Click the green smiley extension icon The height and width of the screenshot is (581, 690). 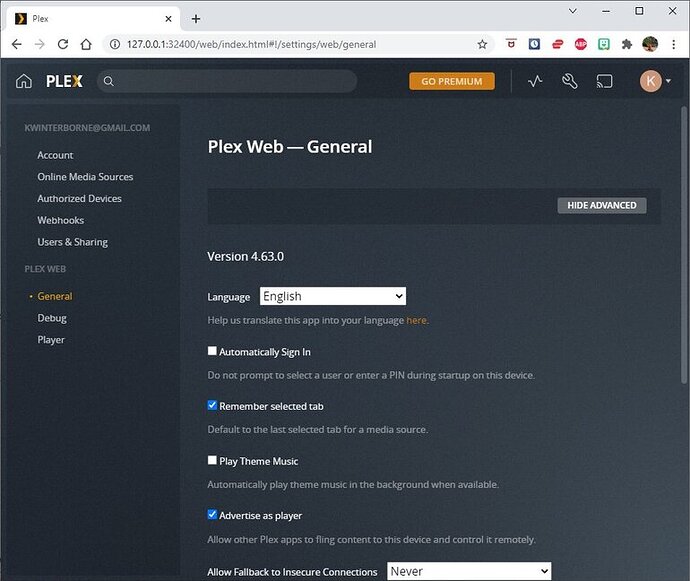tap(604, 44)
